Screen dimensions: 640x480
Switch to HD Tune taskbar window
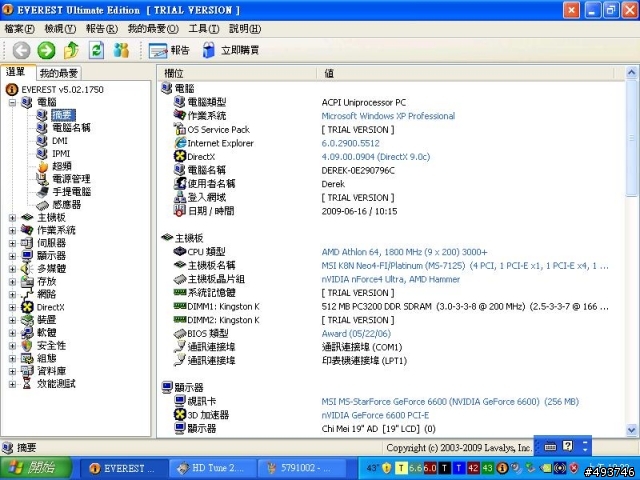[x=212, y=468]
